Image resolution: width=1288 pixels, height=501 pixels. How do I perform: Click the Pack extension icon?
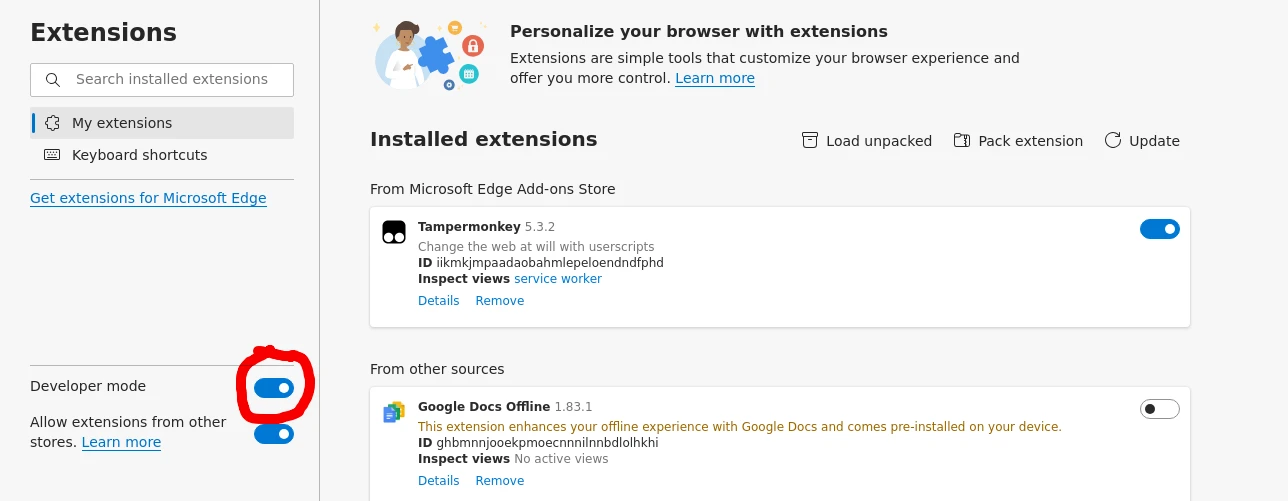tap(962, 140)
